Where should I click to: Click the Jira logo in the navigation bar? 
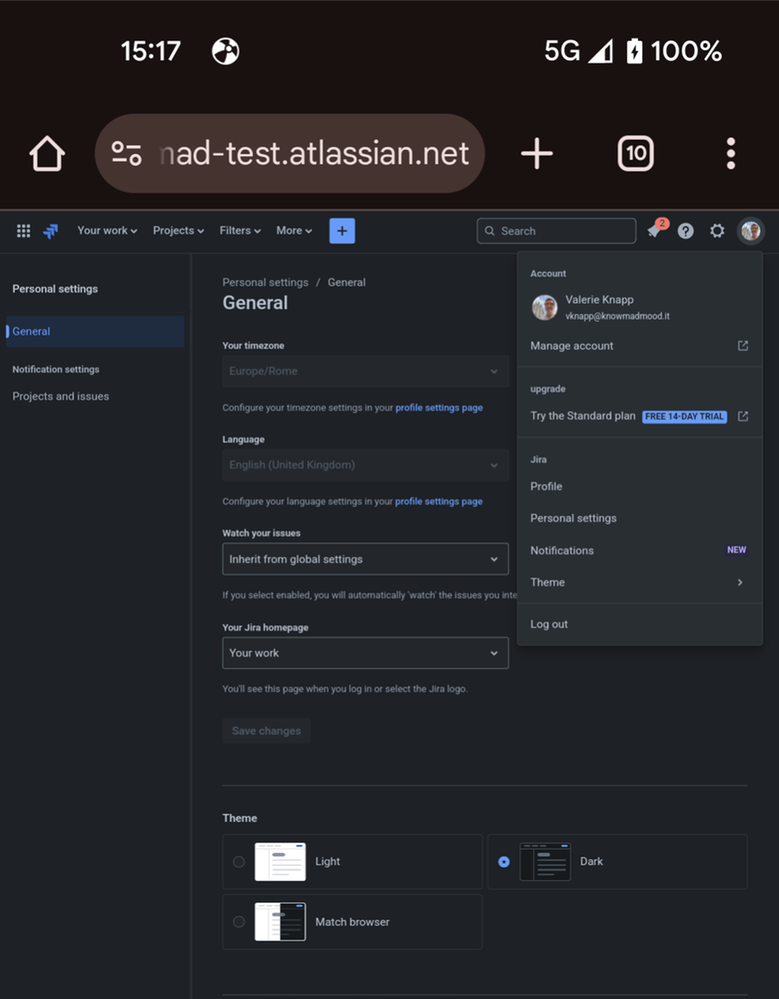point(50,231)
